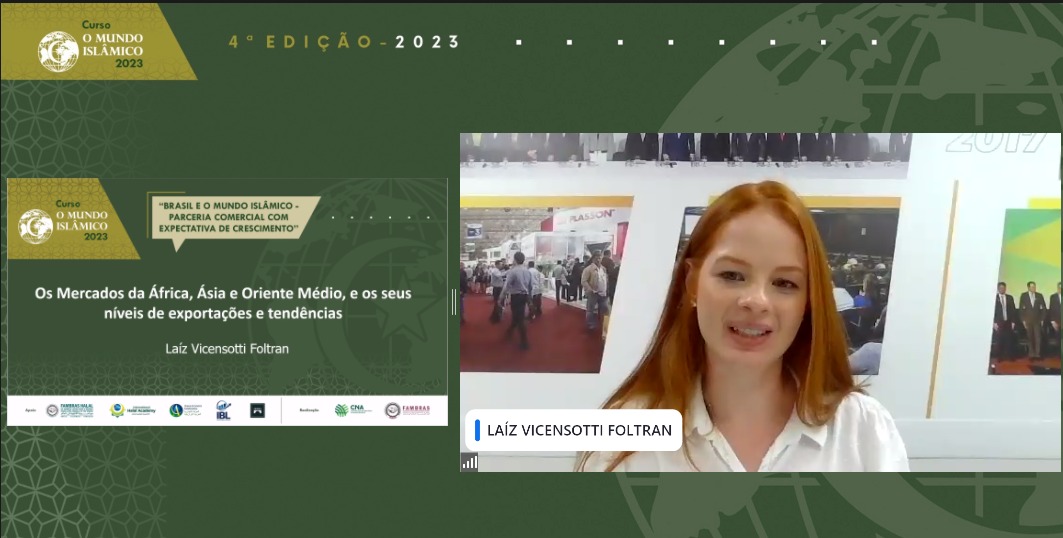Click the "Apoio" label on the slide
The height and width of the screenshot is (538, 1063).
point(31,410)
